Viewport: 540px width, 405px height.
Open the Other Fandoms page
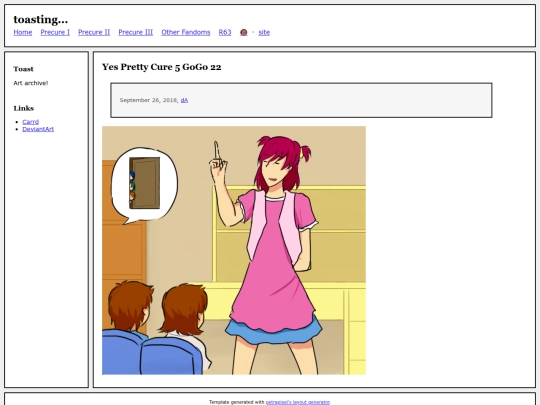point(186,32)
